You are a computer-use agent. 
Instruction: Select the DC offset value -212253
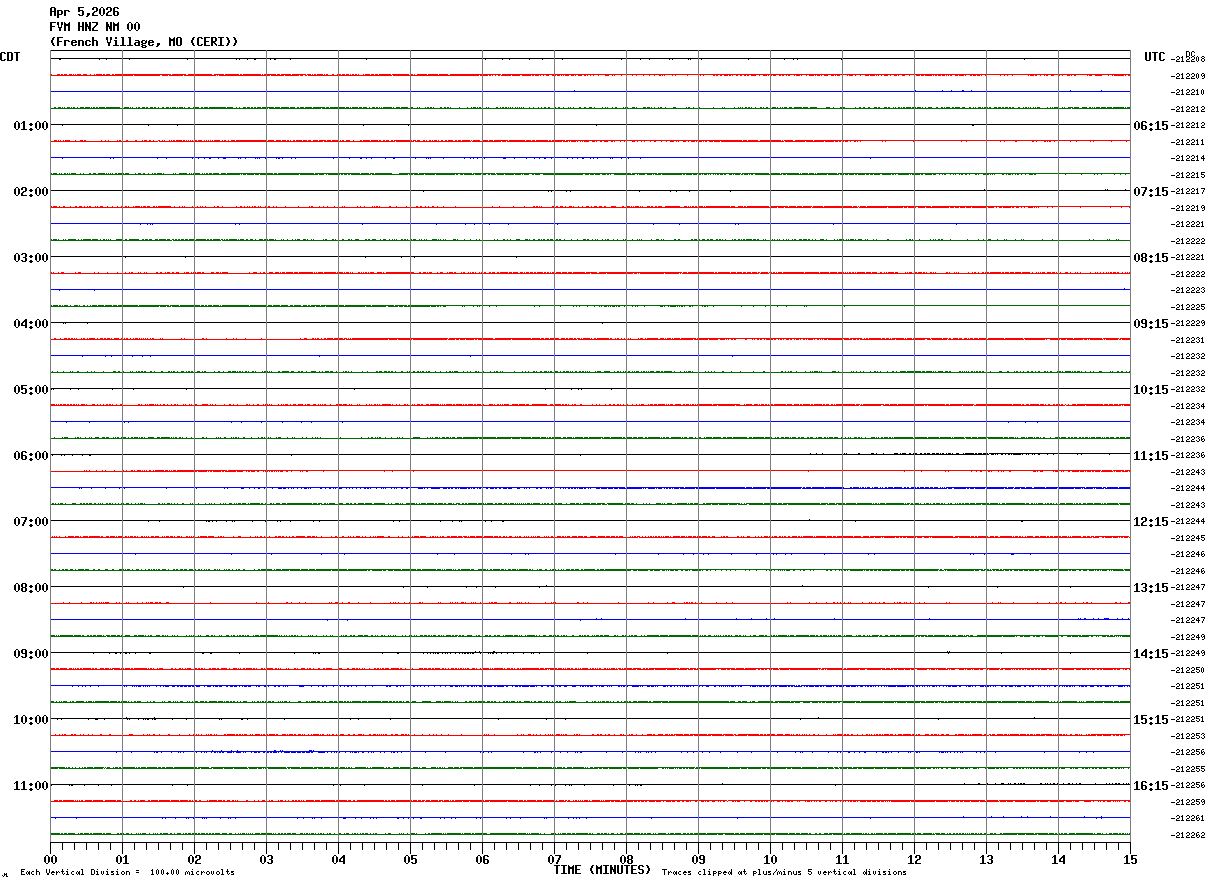1188,736
